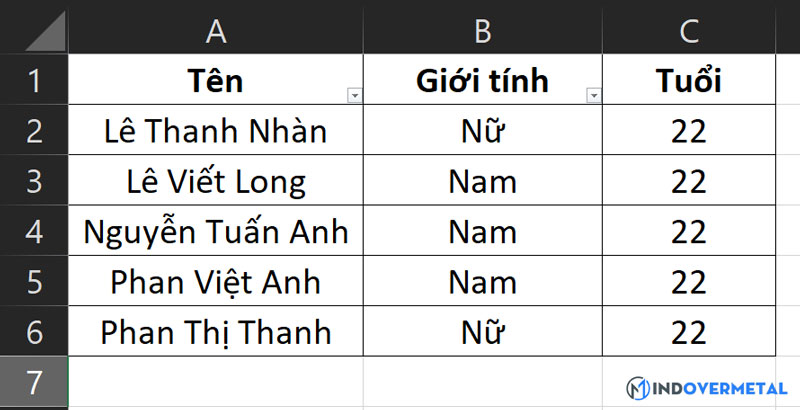This screenshot has width=800, height=410.
Task: Open the Giới tính filter dropdown
Action: coord(594,95)
